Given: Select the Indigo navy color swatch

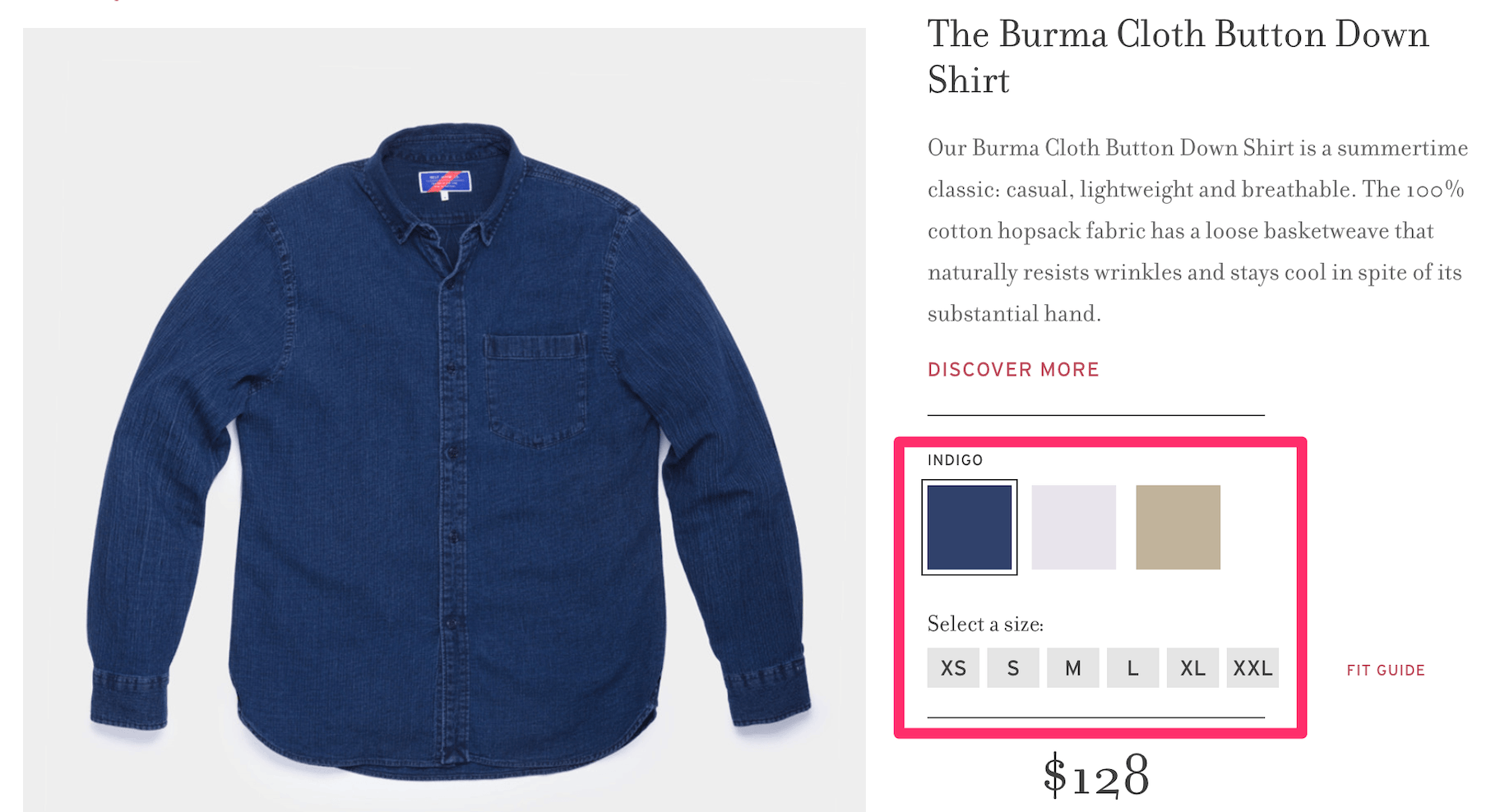Looking at the screenshot, I should click(969, 527).
